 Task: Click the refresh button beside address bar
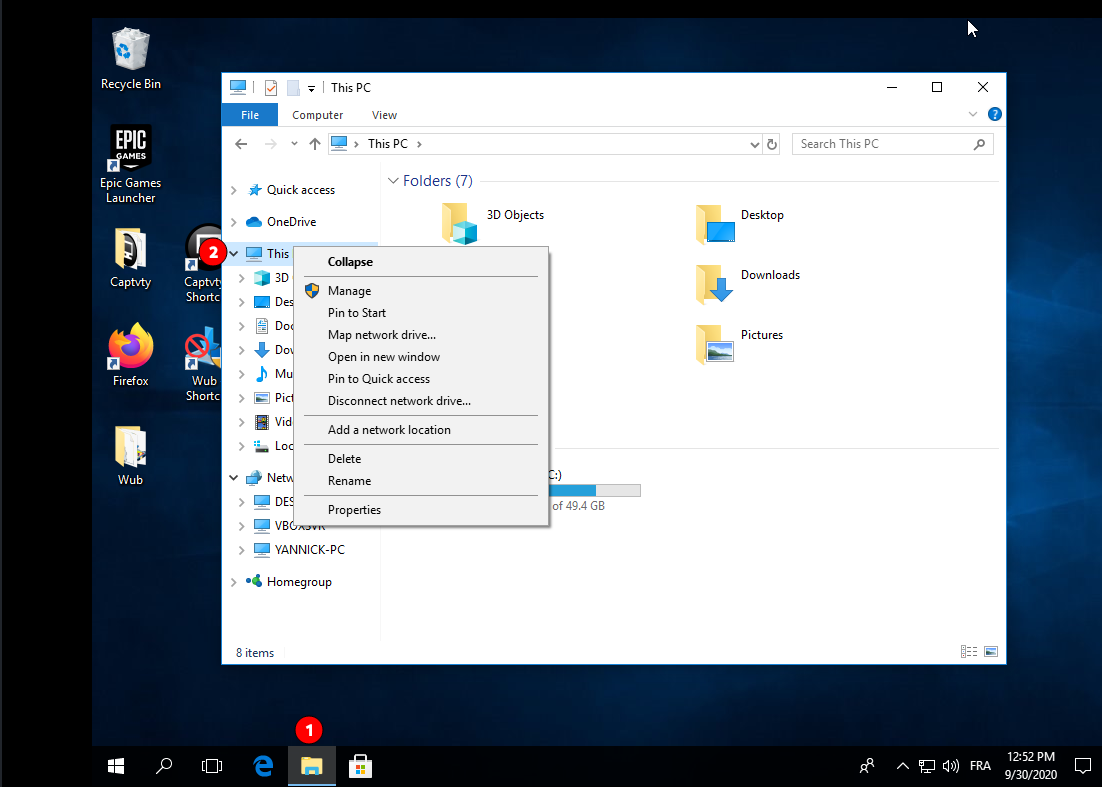tap(772, 144)
